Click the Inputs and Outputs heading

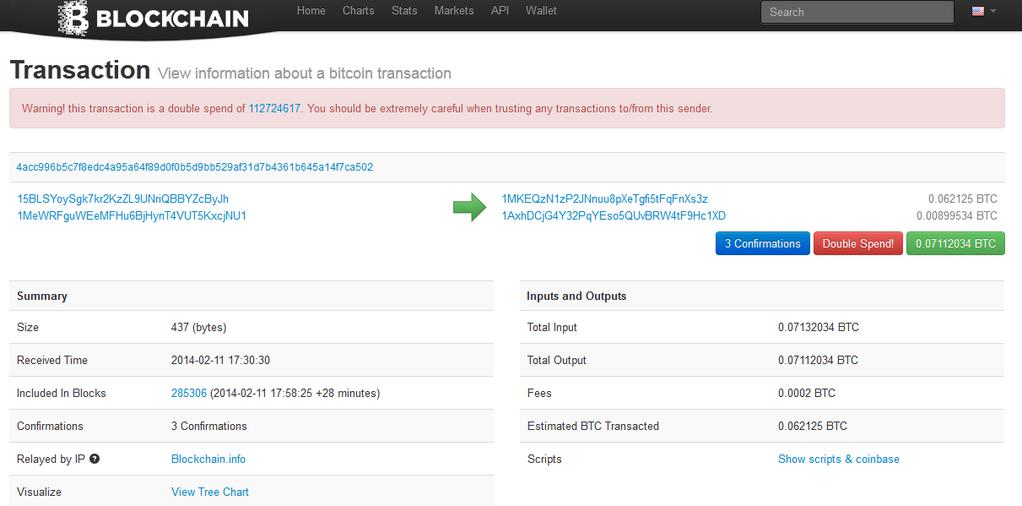pyautogui.click(x=576, y=296)
